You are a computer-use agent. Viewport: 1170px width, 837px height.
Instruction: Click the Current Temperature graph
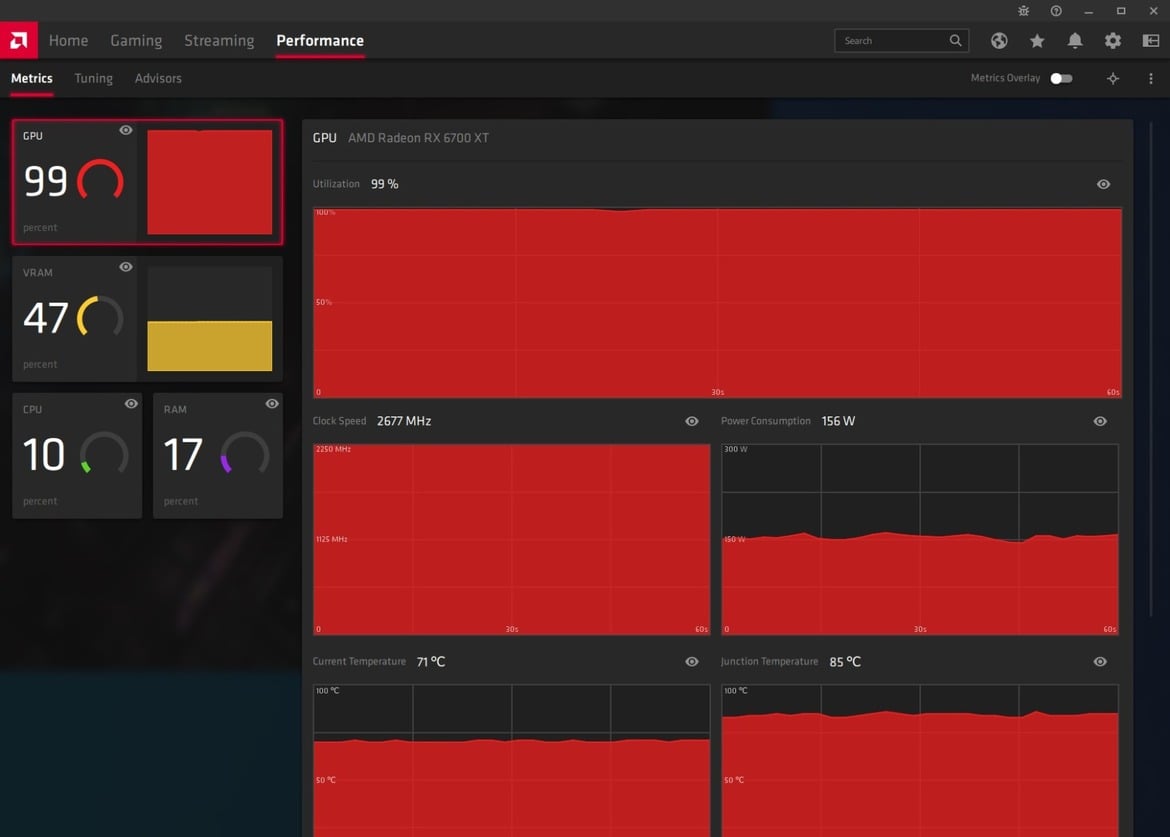(x=511, y=761)
